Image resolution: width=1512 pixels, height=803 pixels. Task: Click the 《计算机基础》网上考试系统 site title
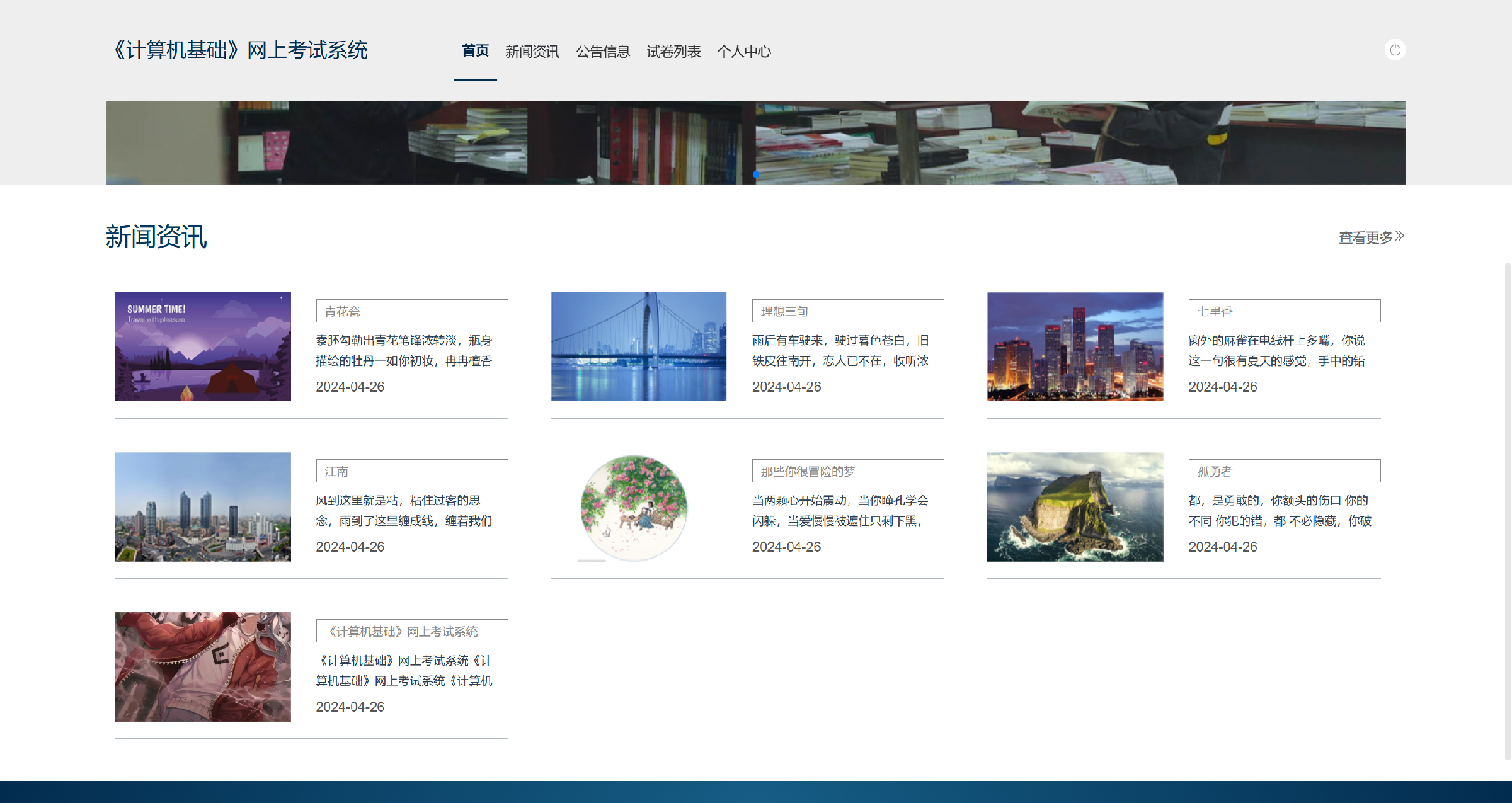(240, 50)
